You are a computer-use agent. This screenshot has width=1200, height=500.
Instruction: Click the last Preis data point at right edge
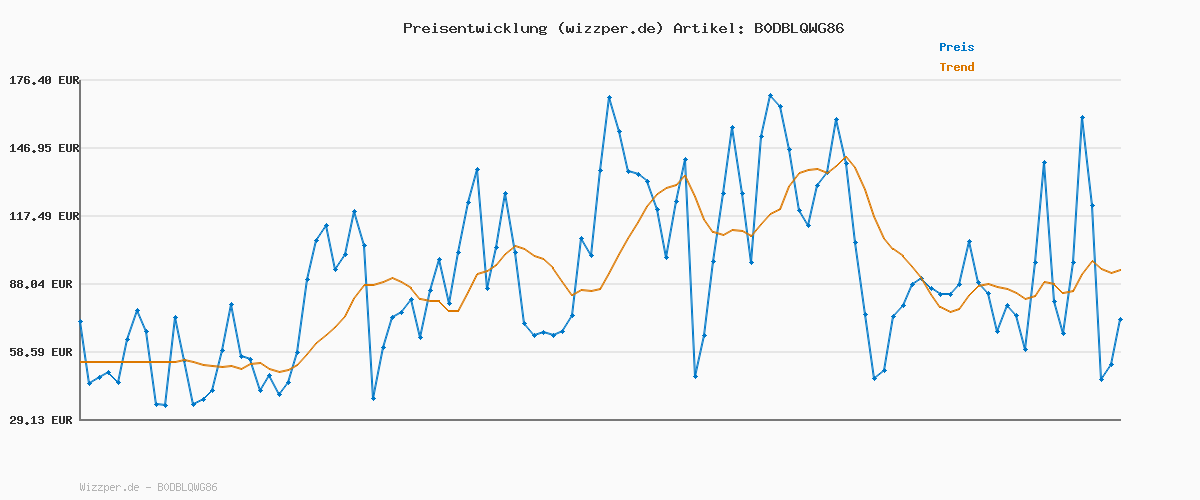[1120, 319]
